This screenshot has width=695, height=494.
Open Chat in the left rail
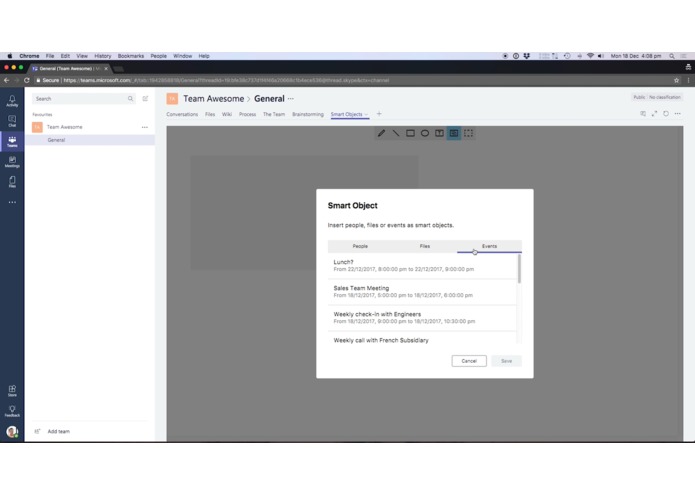(x=12, y=121)
